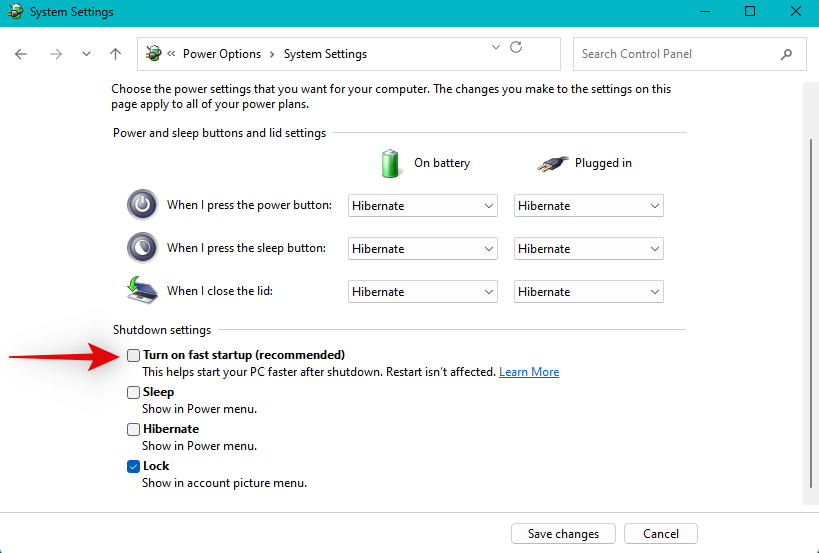Click the Save changes button
This screenshot has width=819, height=553.
562,534
